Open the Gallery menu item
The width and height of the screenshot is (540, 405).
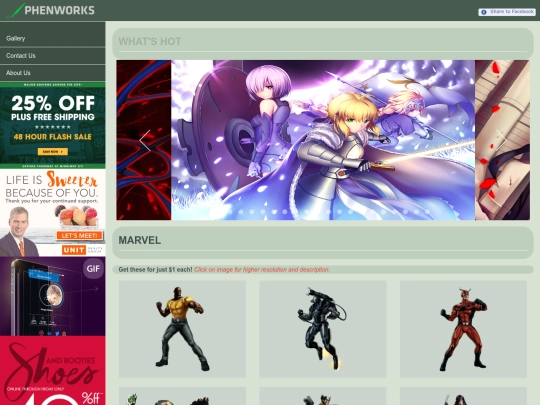click(x=53, y=38)
